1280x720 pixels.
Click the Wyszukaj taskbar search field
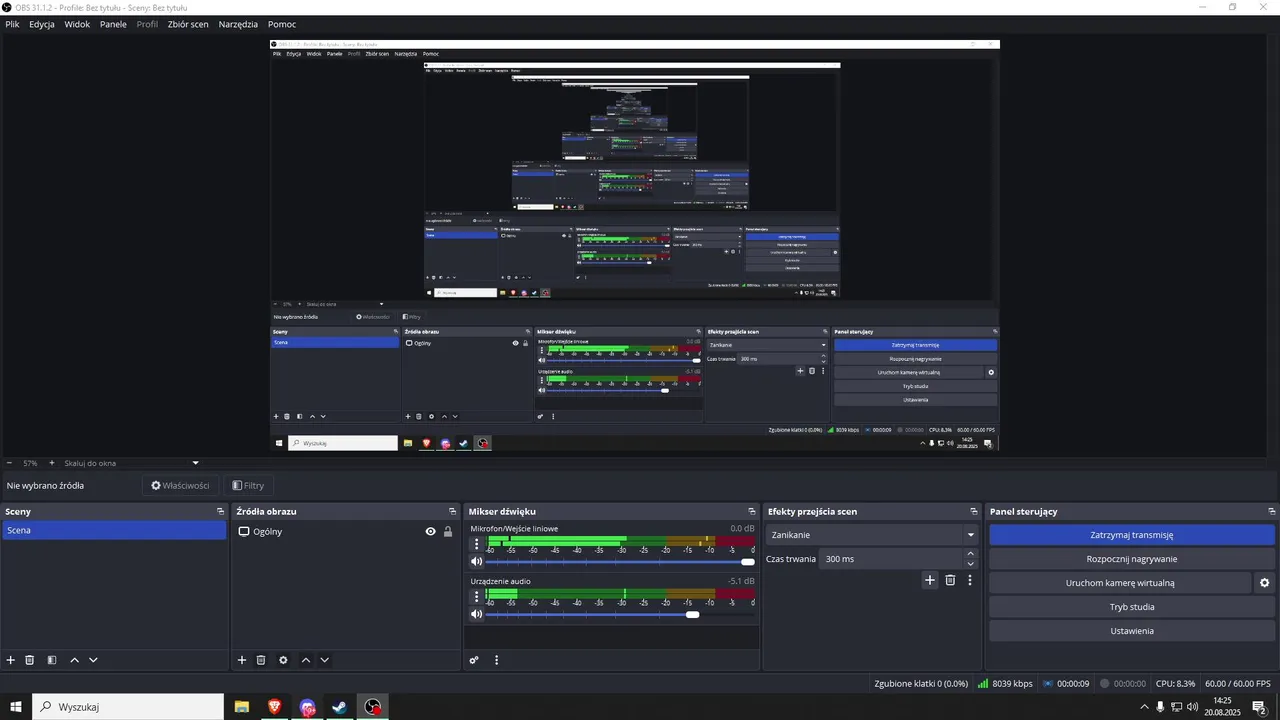tap(128, 707)
